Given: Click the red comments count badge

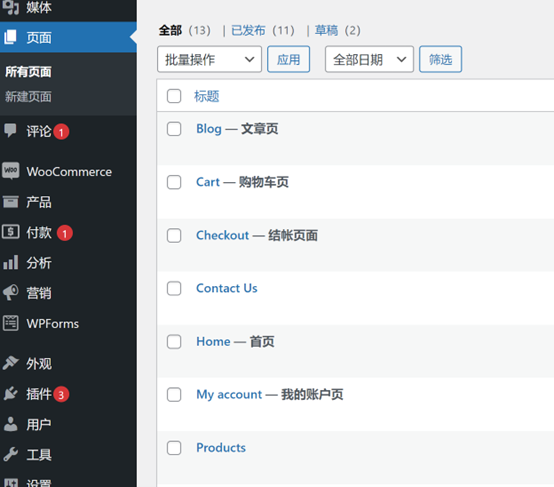Looking at the screenshot, I should tap(61, 132).
